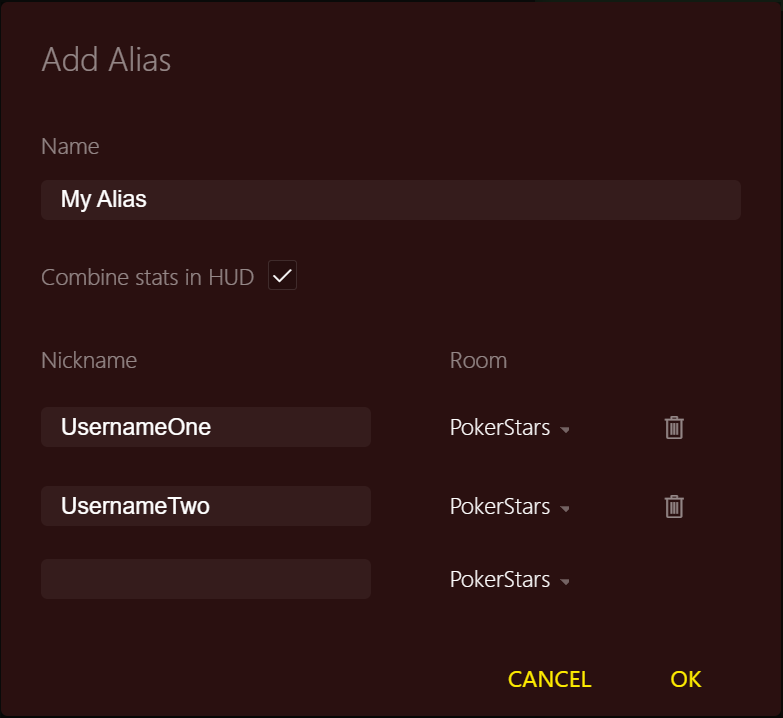The image size is (783, 718).
Task: Click the Room column header
Action: pos(478,360)
